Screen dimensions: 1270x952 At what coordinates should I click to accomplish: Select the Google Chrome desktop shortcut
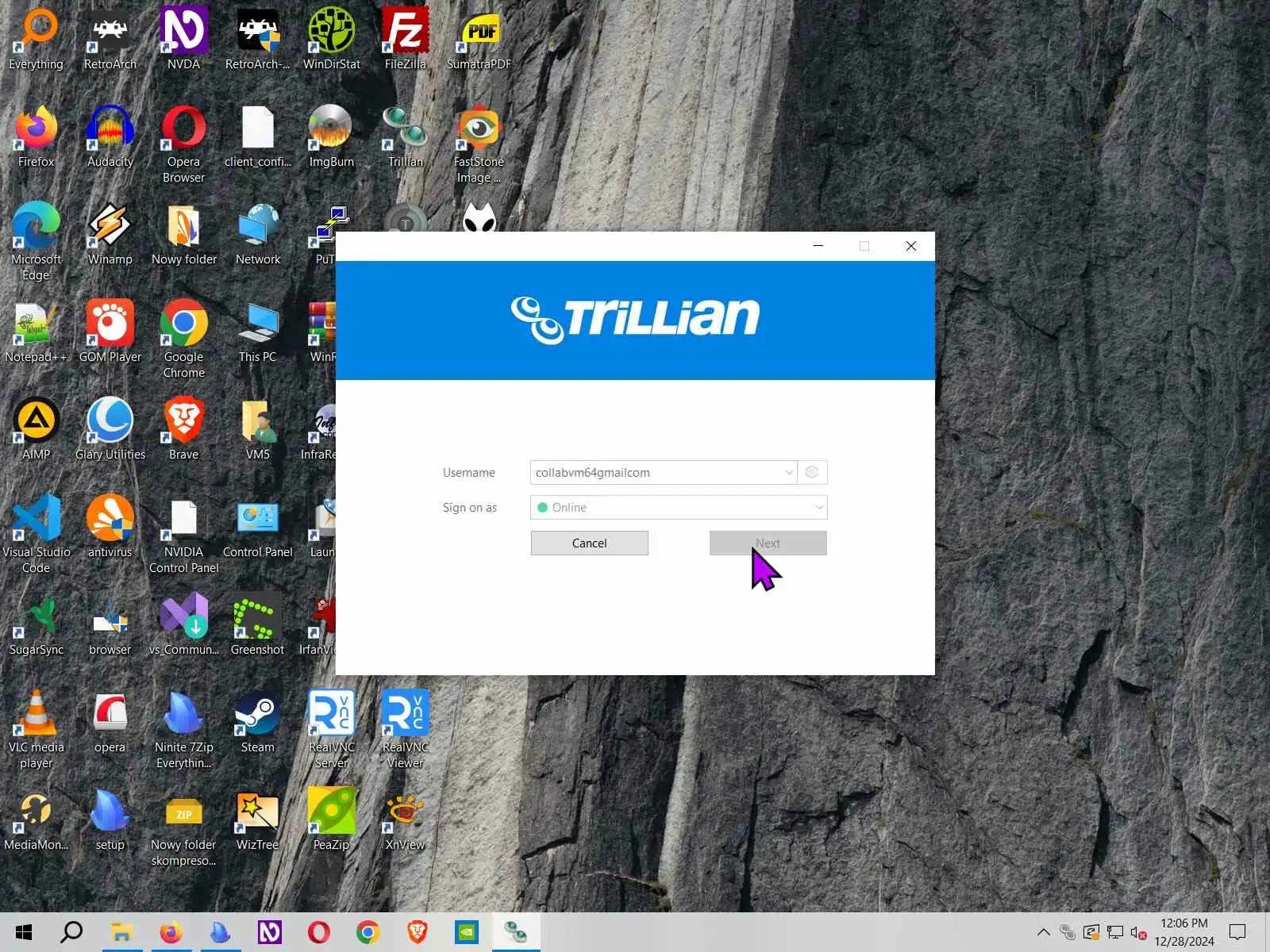[184, 340]
